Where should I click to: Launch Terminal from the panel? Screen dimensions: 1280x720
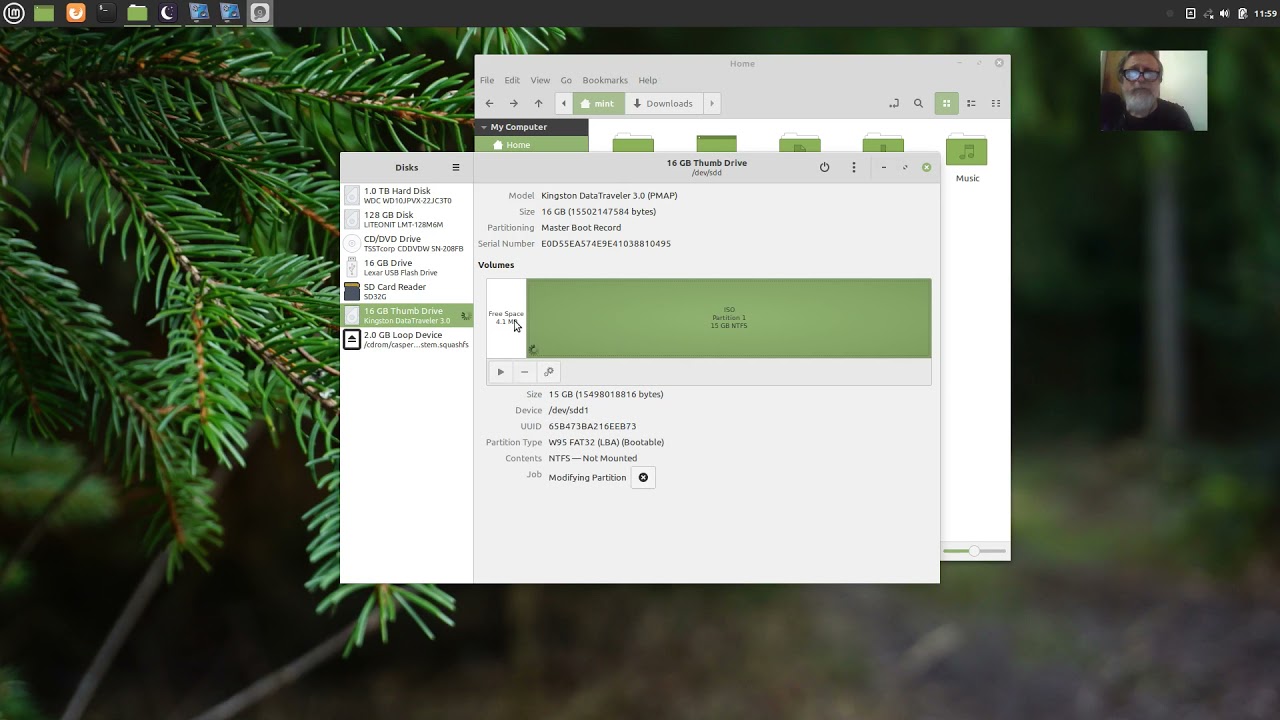coord(106,13)
